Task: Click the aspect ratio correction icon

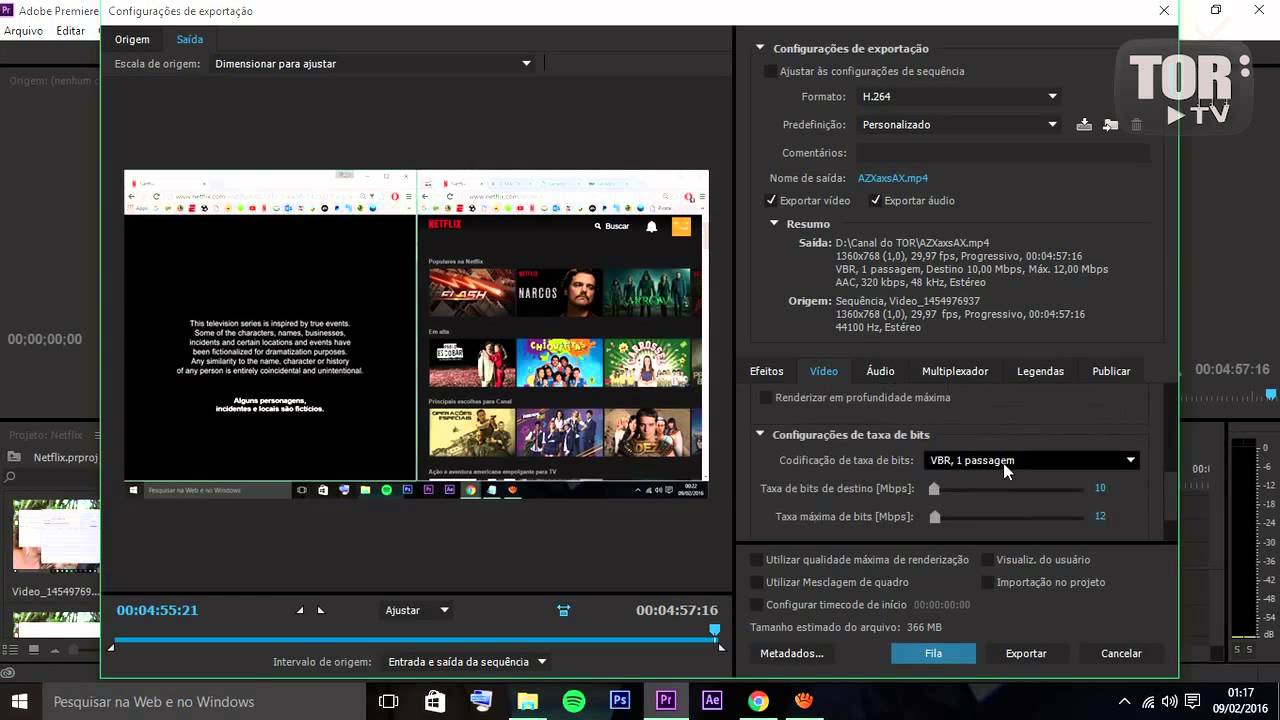Action: tap(564, 610)
